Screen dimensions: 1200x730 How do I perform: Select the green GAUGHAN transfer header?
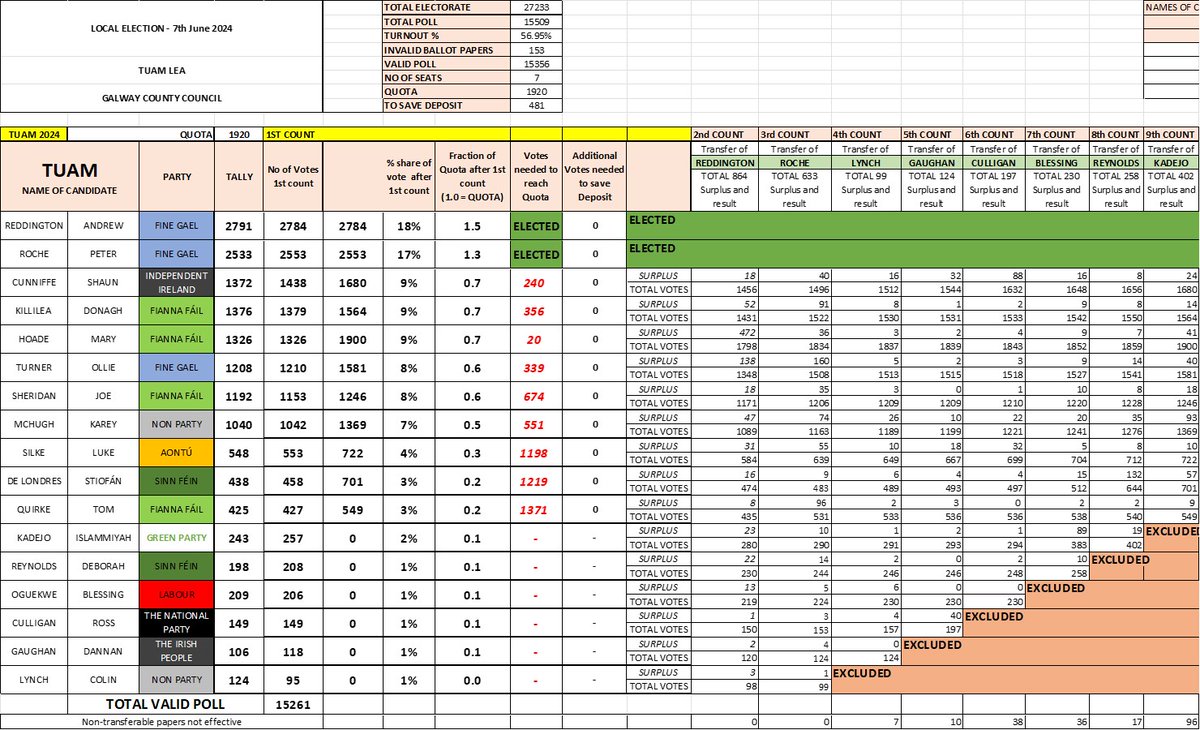[x=930, y=162]
